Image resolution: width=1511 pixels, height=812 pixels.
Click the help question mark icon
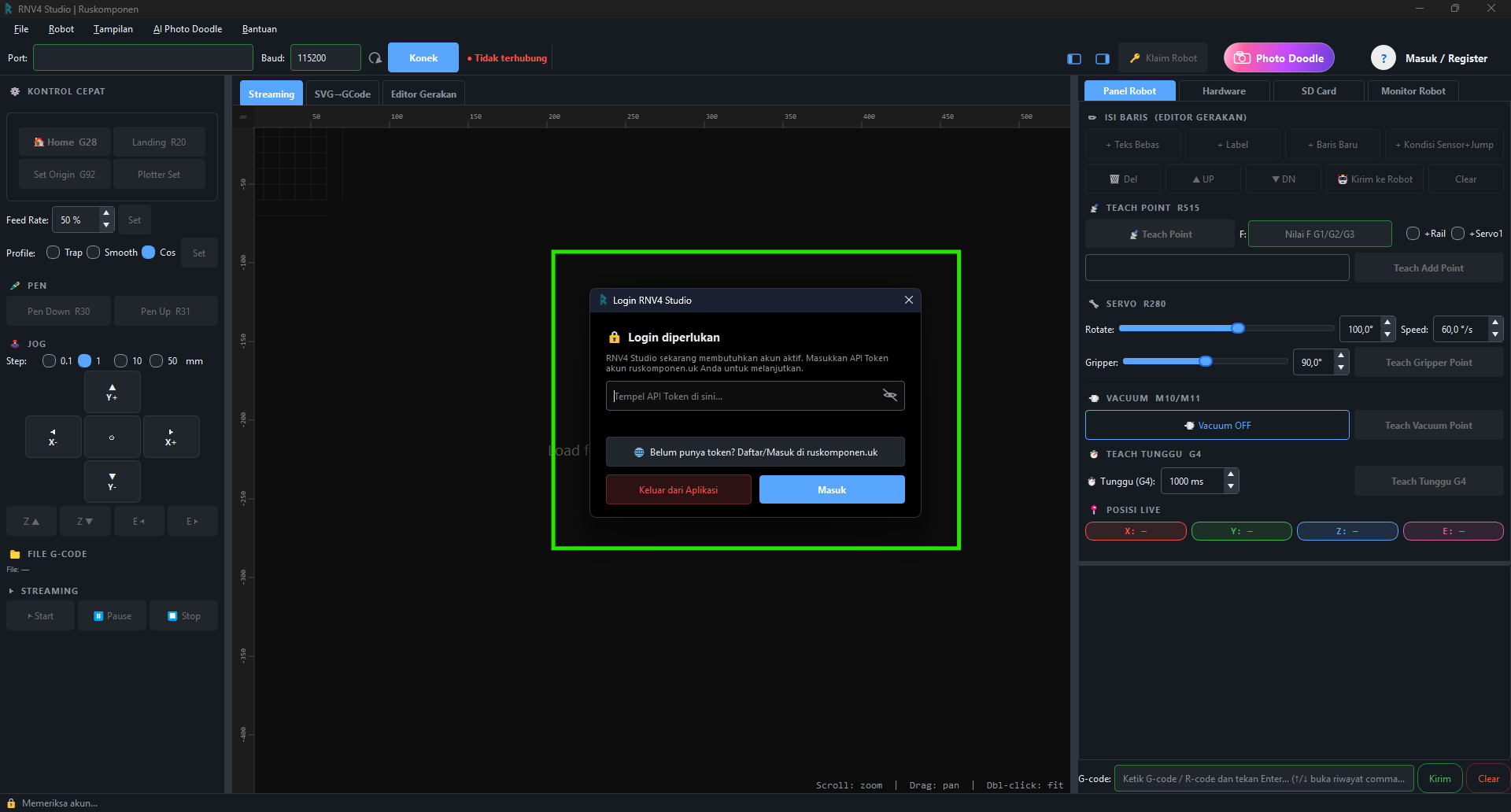click(x=1384, y=58)
